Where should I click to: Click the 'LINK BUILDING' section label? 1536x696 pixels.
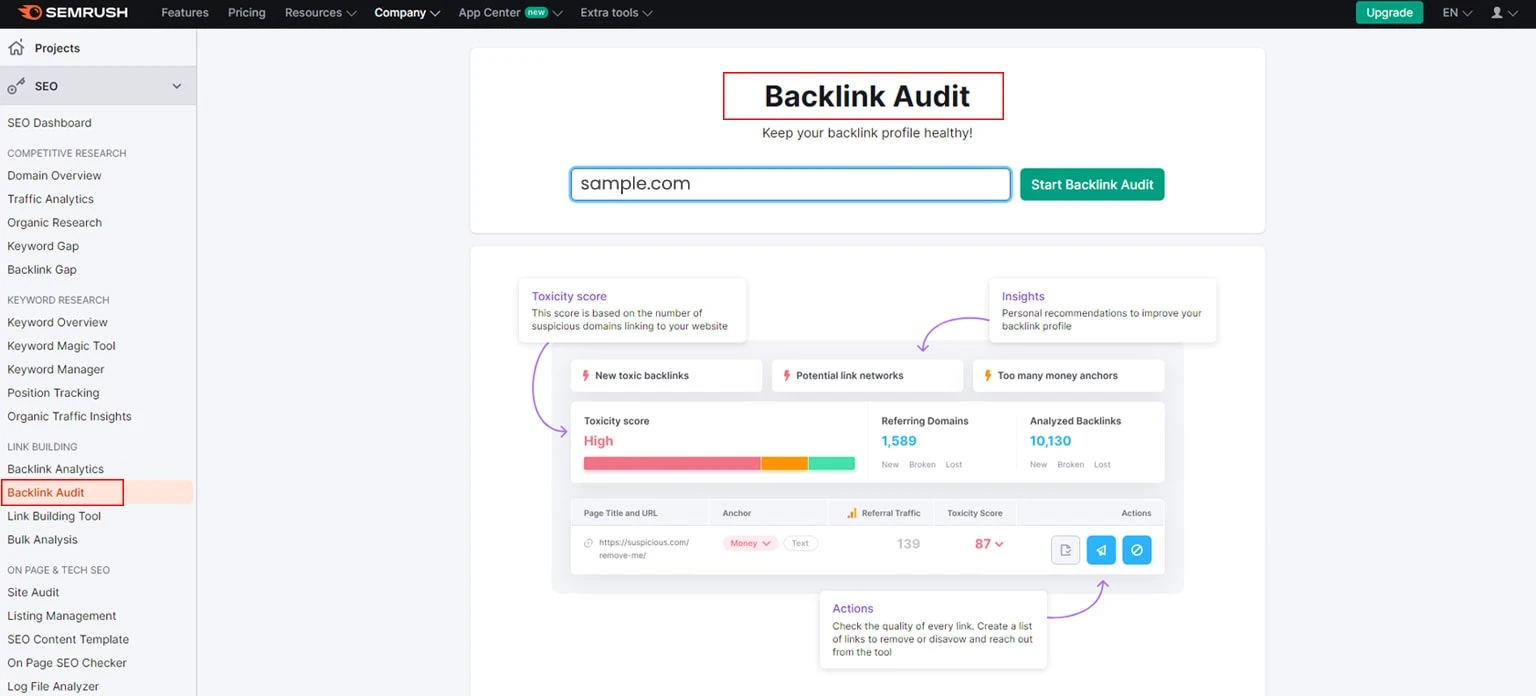[42, 447]
